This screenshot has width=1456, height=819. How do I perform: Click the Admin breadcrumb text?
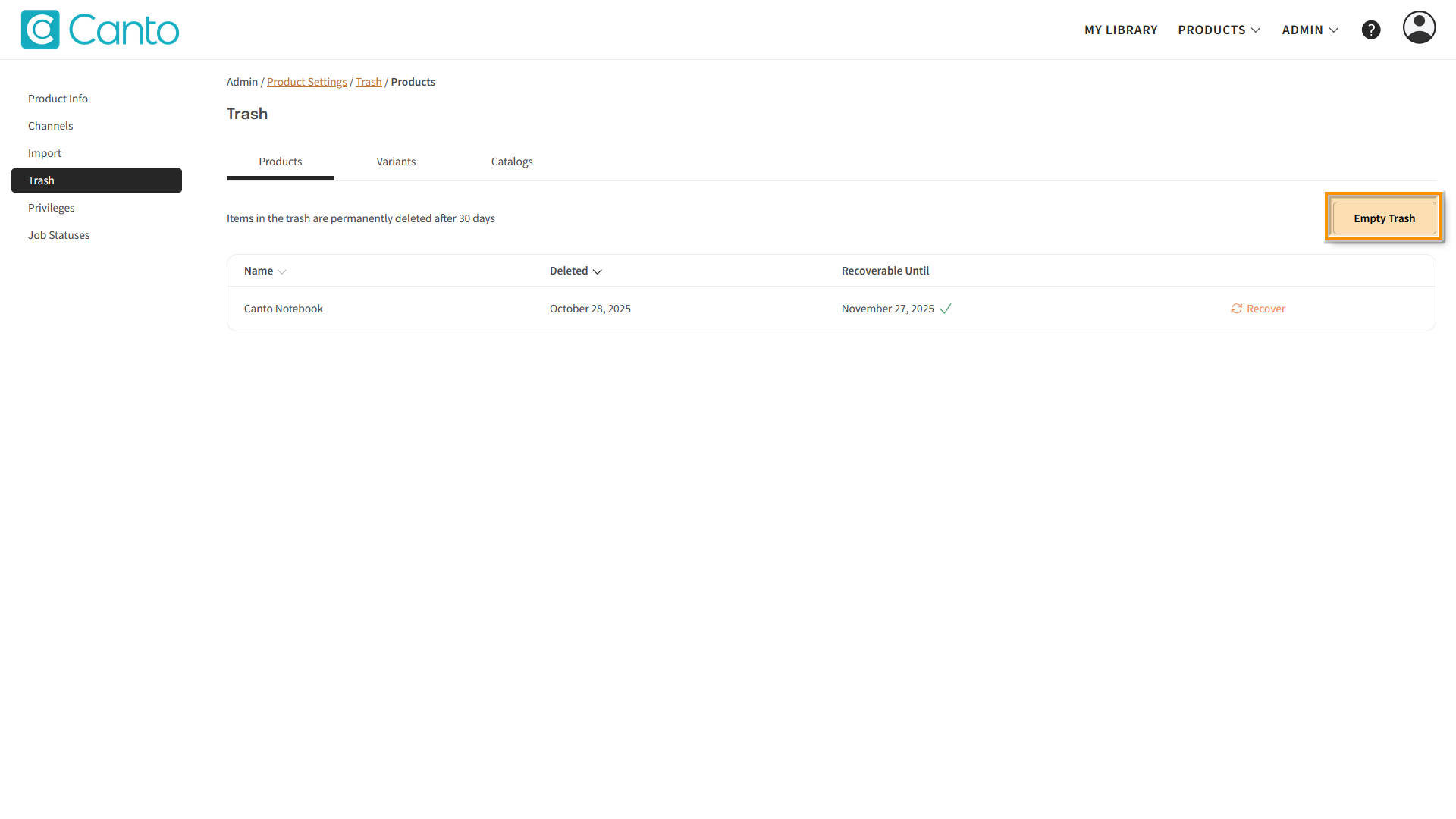click(242, 82)
